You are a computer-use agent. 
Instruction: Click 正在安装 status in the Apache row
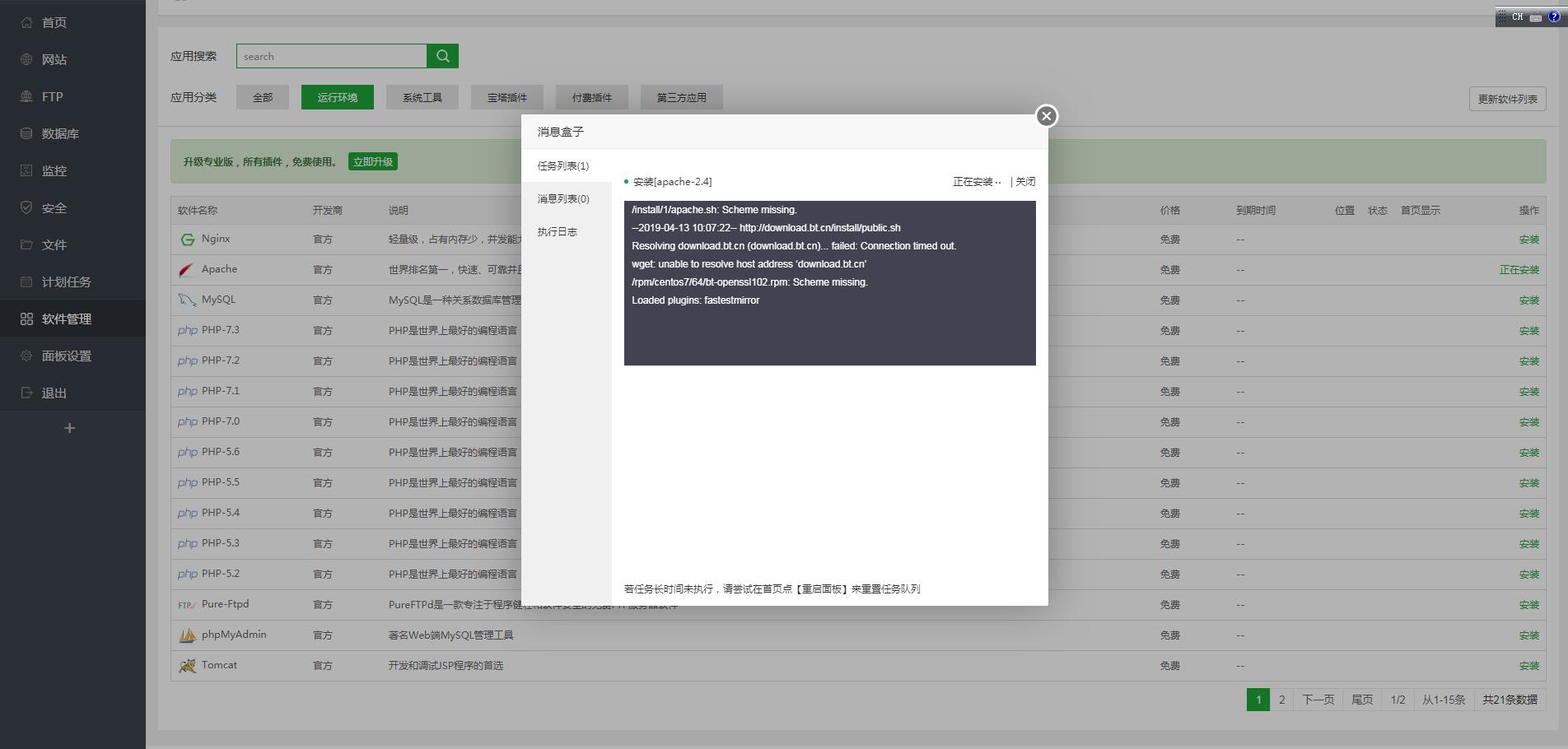pos(1519,270)
